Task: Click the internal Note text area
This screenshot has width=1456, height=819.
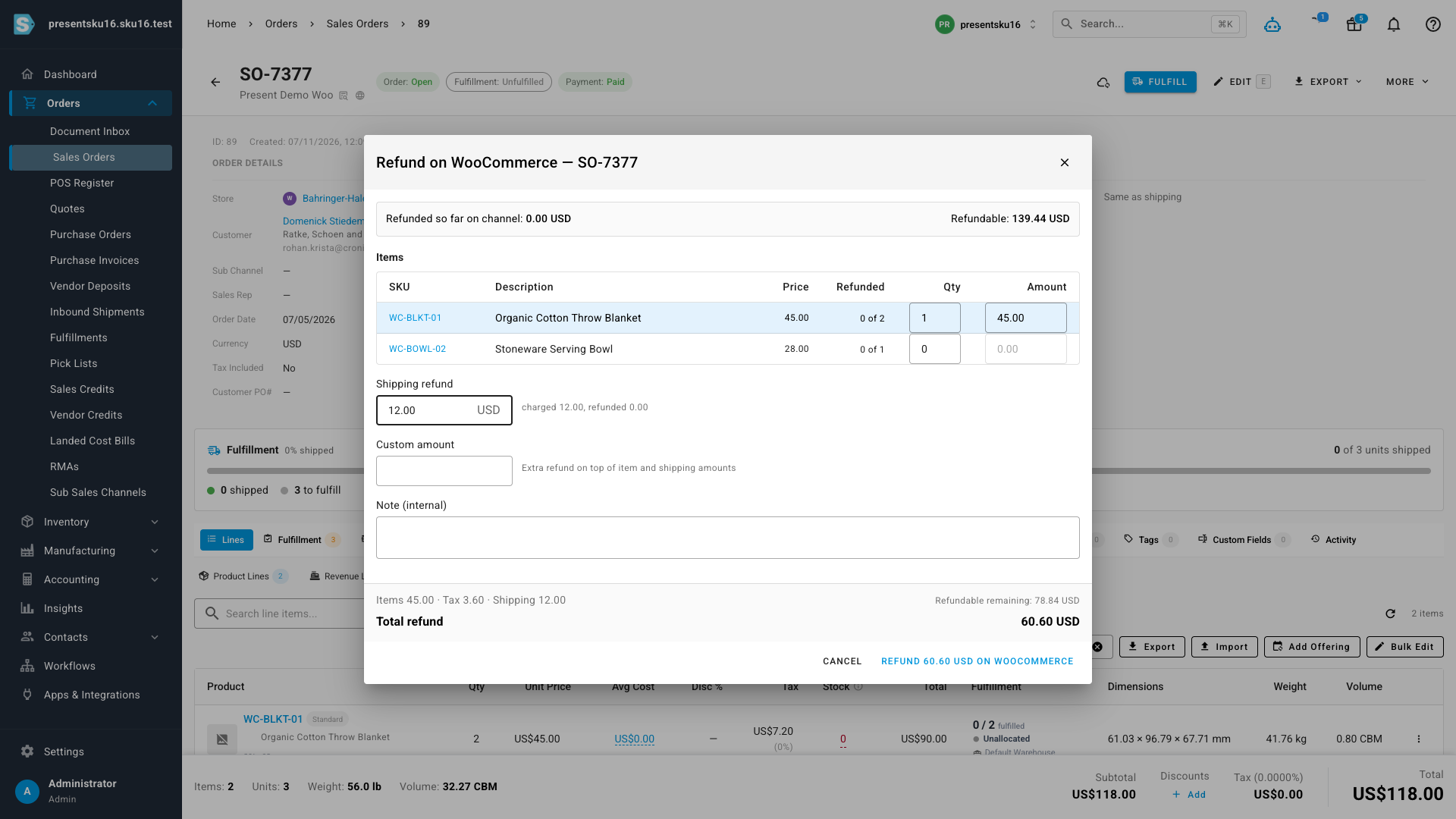Action: click(x=727, y=538)
